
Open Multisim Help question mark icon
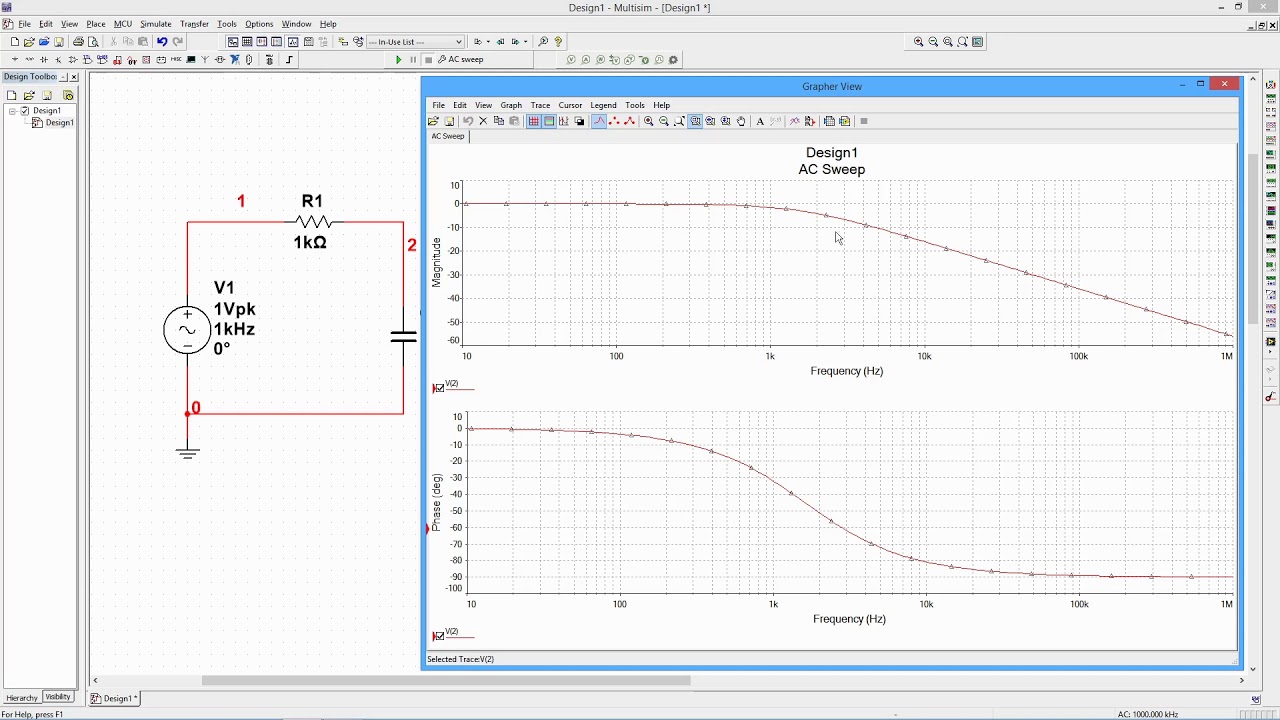(558, 42)
